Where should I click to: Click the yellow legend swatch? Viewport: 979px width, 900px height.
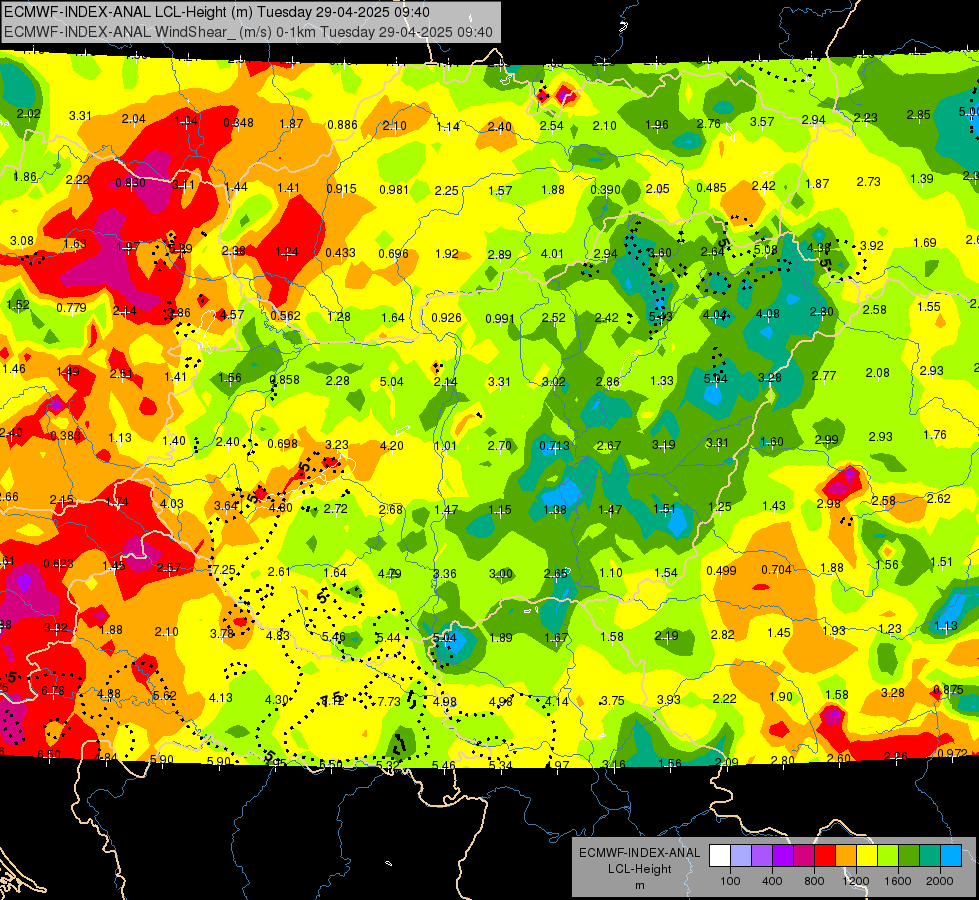pos(867,856)
